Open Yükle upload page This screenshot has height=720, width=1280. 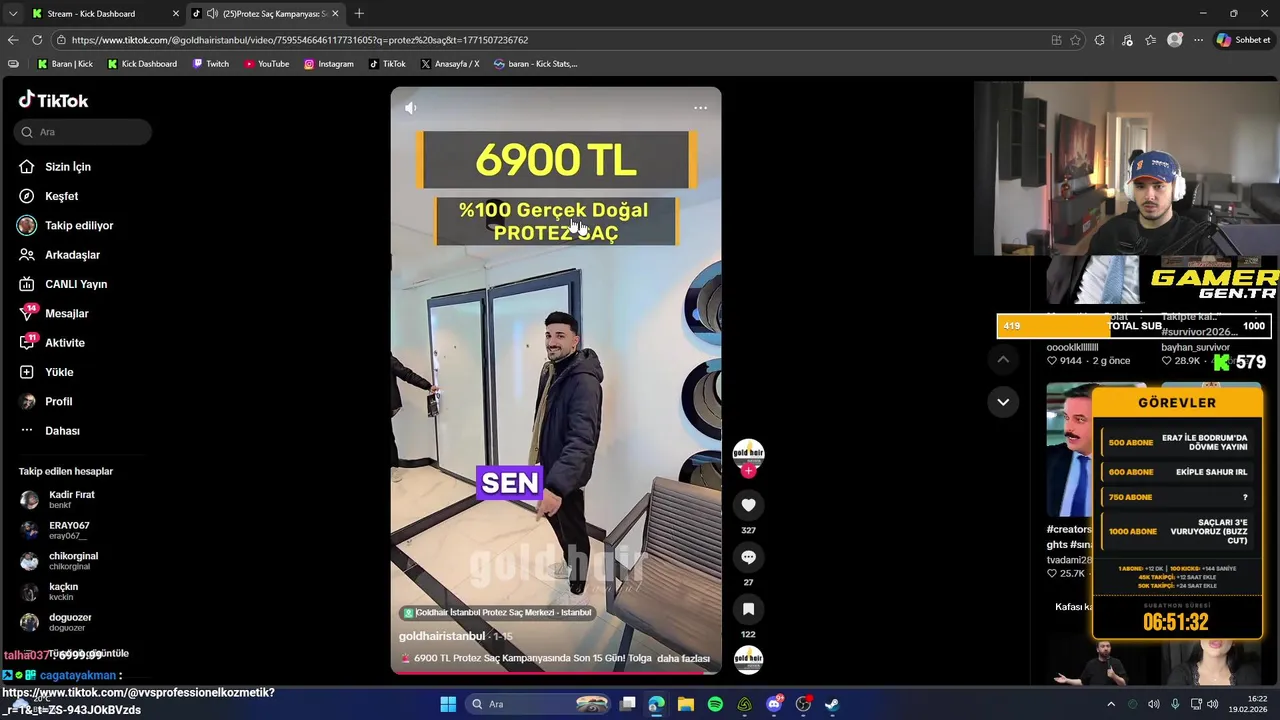59,372
